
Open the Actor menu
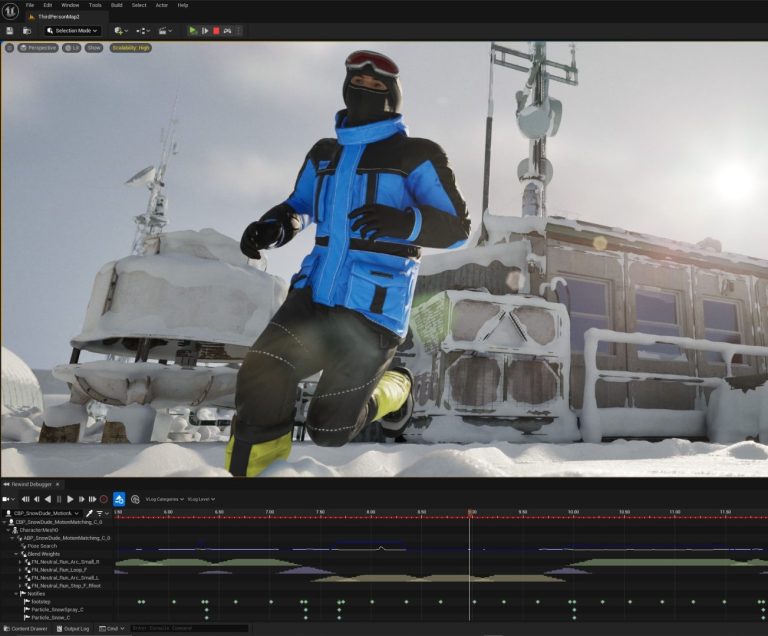[162, 5]
